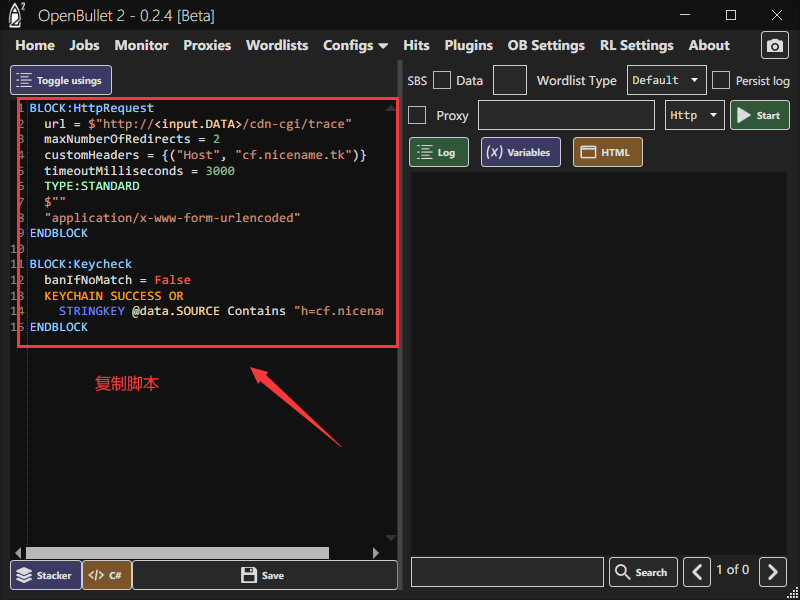Expand the Configs menu

click(x=355, y=45)
